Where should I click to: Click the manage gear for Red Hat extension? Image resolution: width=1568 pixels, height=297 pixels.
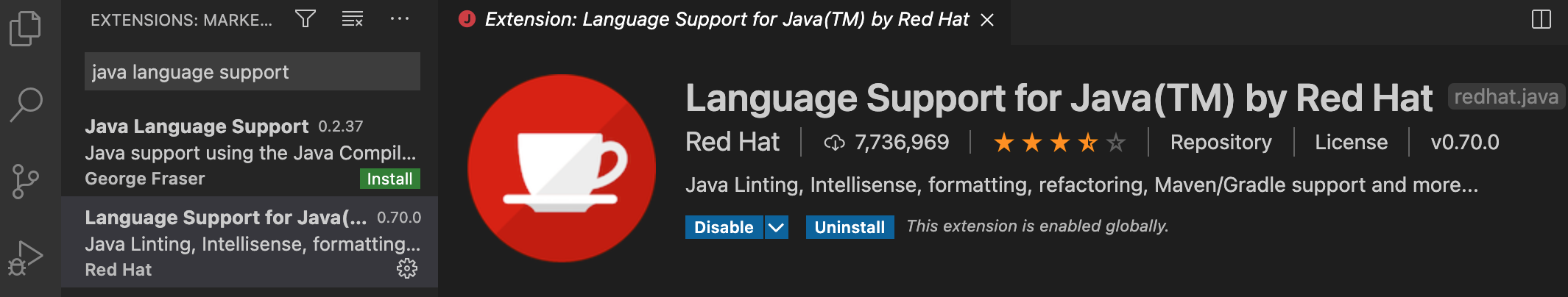point(407,269)
